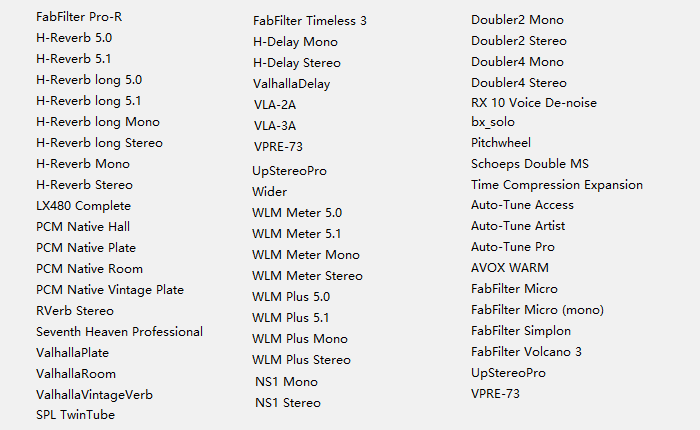Pick FabFilter Volcano 3
Viewport: 700px width, 430px height.
pyautogui.click(x=526, y=352)
